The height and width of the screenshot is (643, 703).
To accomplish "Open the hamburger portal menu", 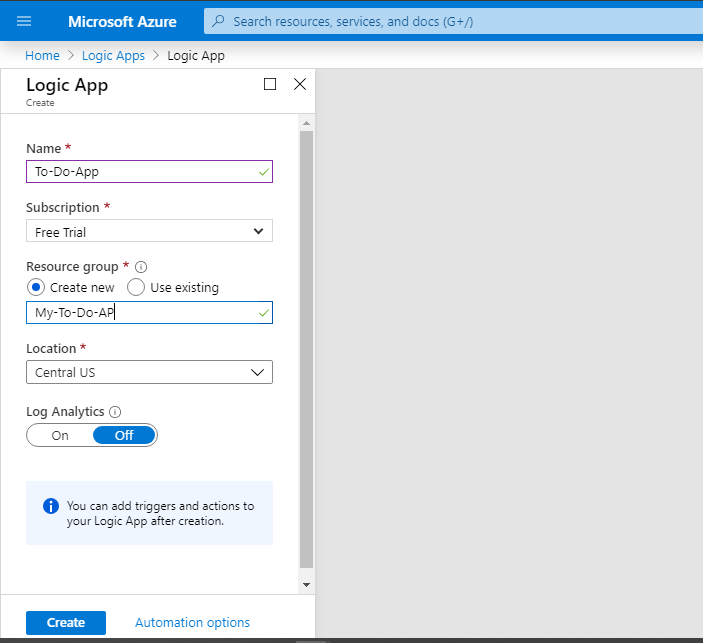I will pos(24,21).
